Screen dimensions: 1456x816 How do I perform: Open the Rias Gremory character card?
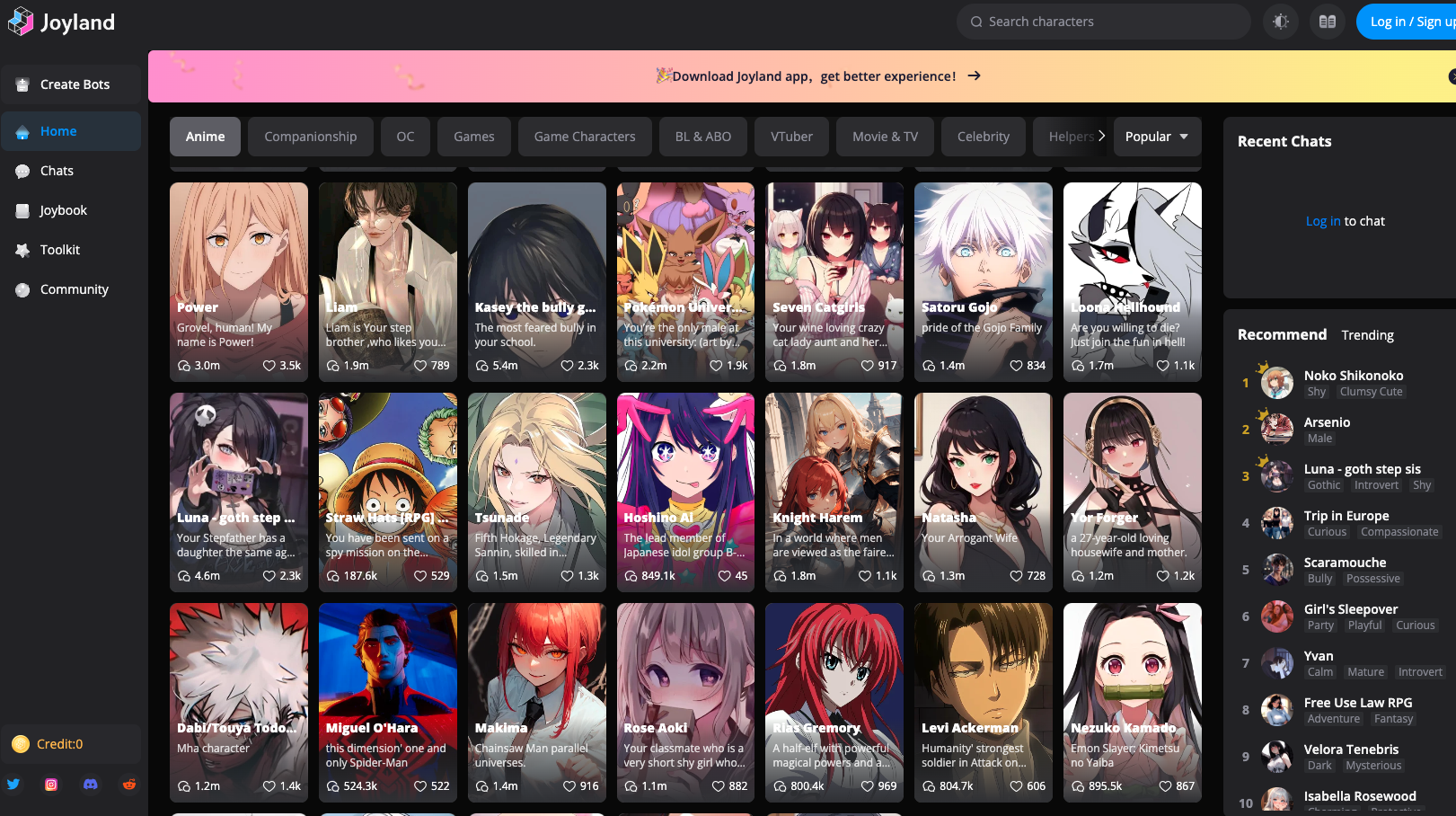click(834, 703)
